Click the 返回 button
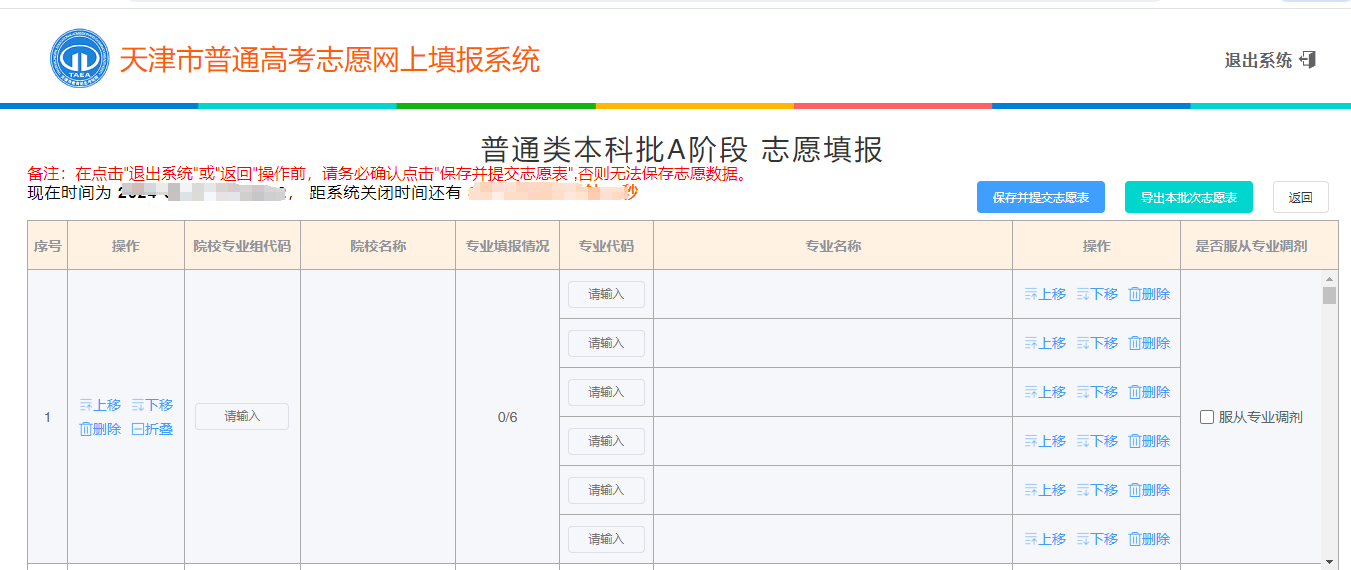 tap(1301, 198)
